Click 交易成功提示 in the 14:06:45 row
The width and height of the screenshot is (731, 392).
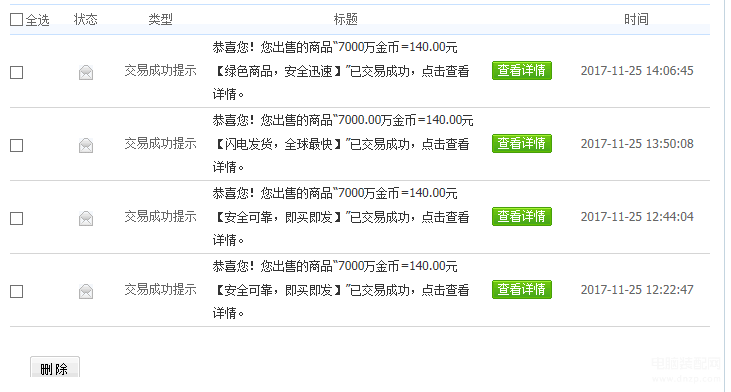pos(160,71)
